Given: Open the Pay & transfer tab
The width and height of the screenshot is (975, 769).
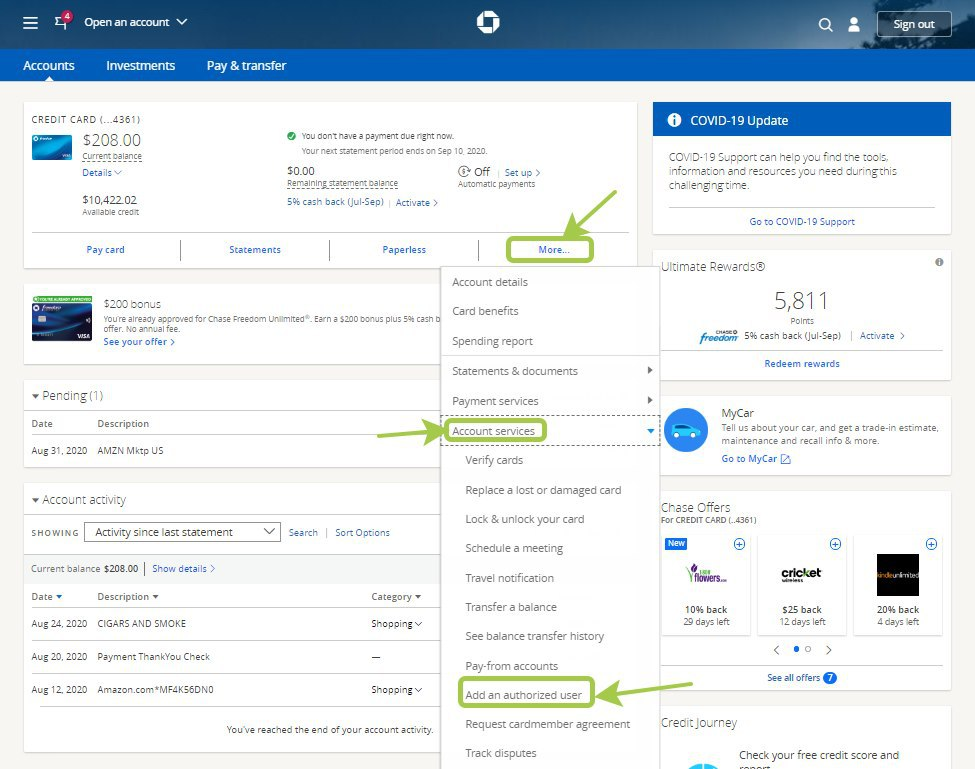Looking at the screenshot, I should pyautogui.click(x=246, y=65).
